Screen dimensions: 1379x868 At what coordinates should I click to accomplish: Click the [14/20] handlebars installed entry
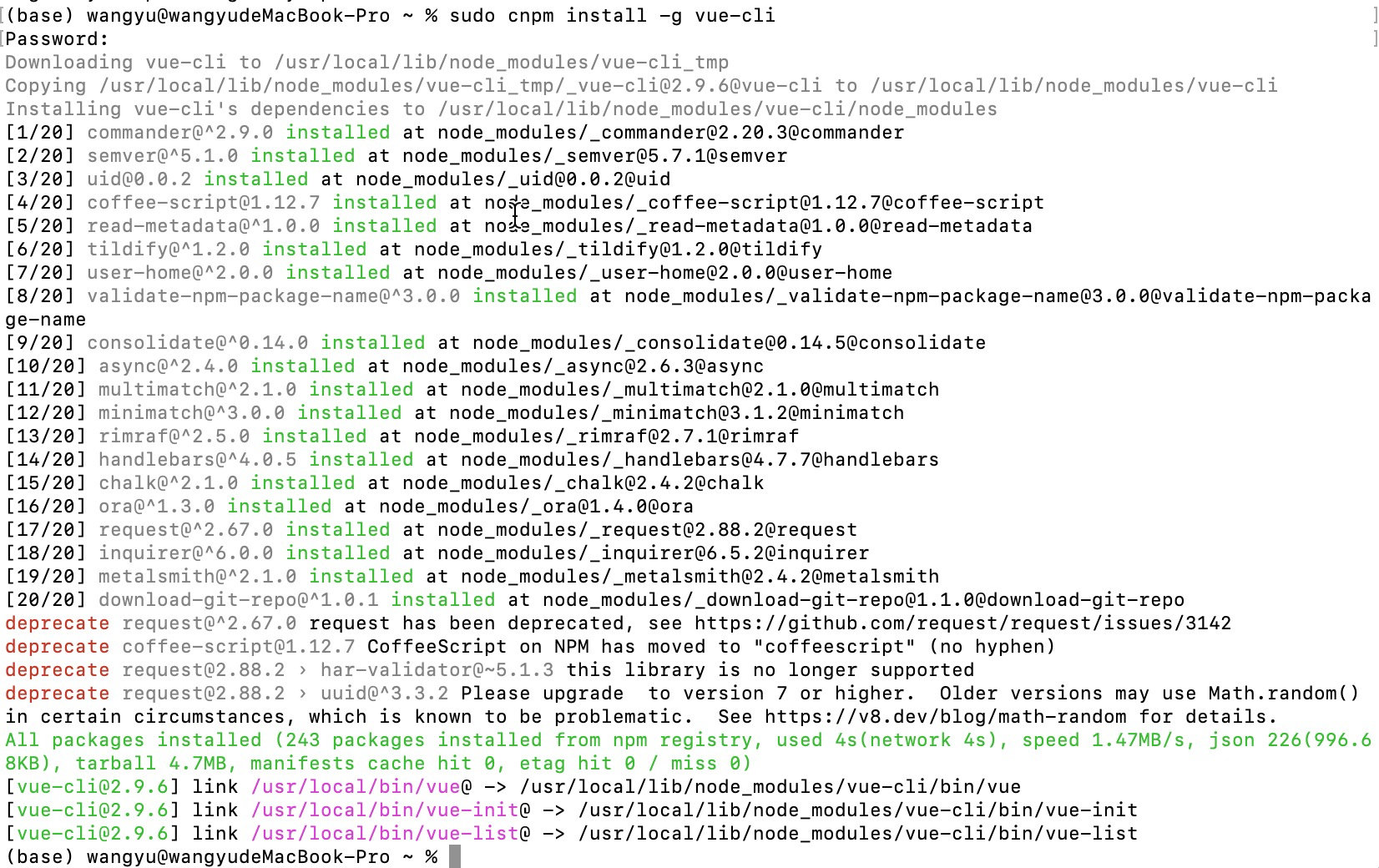tap(472, 460)
